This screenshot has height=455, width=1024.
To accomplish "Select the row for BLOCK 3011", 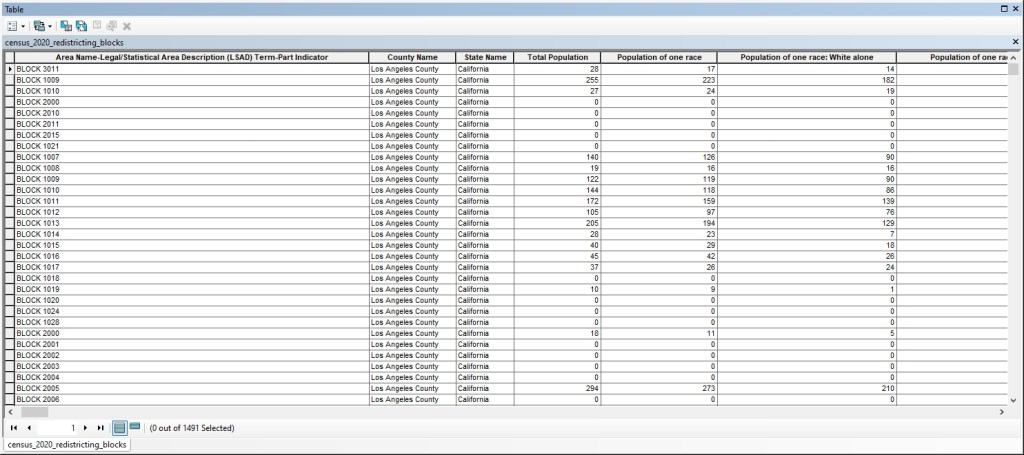I will pos(10,68).
